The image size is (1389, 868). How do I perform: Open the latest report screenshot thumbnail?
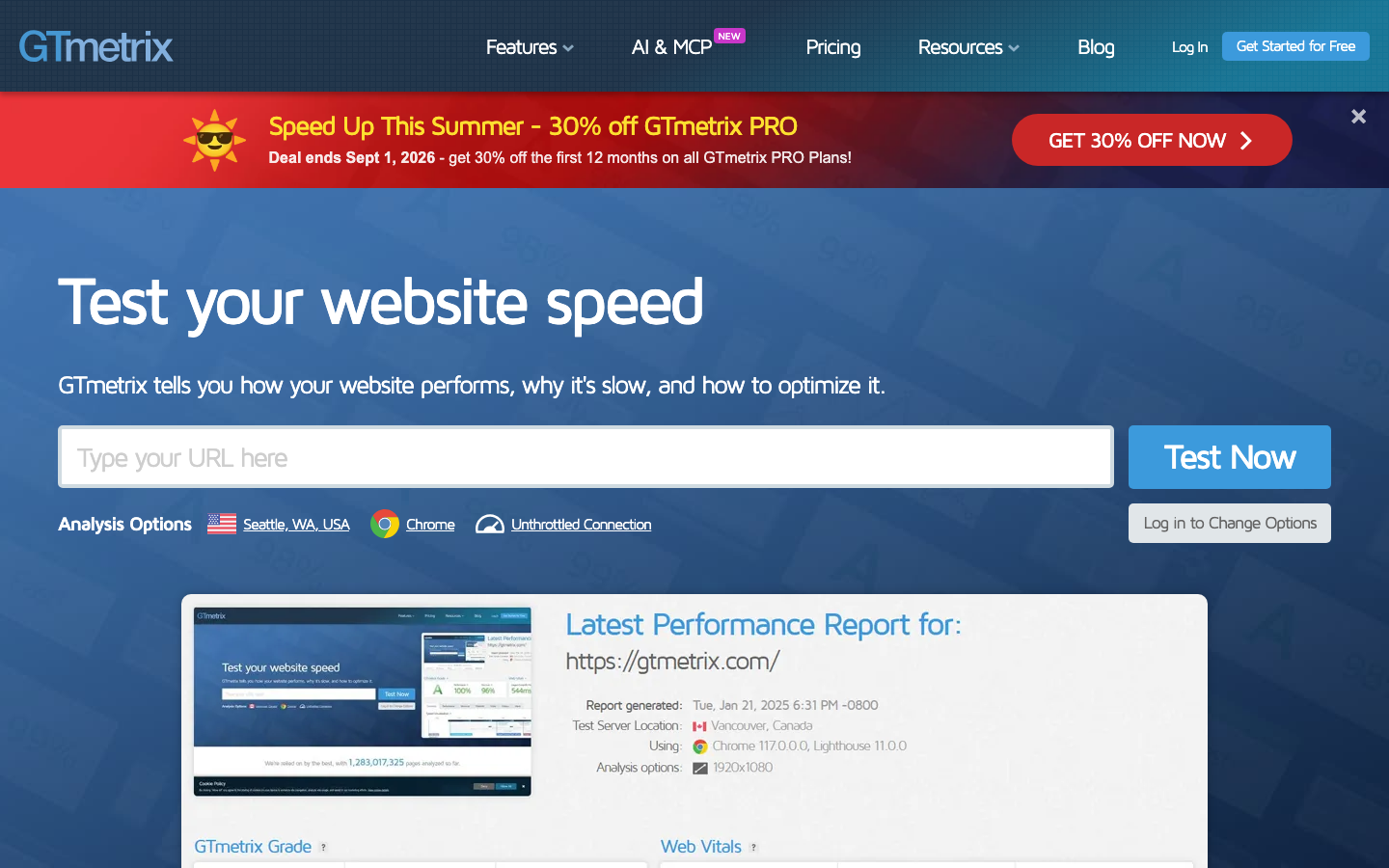pyautogui.click(x=363, y=701)
